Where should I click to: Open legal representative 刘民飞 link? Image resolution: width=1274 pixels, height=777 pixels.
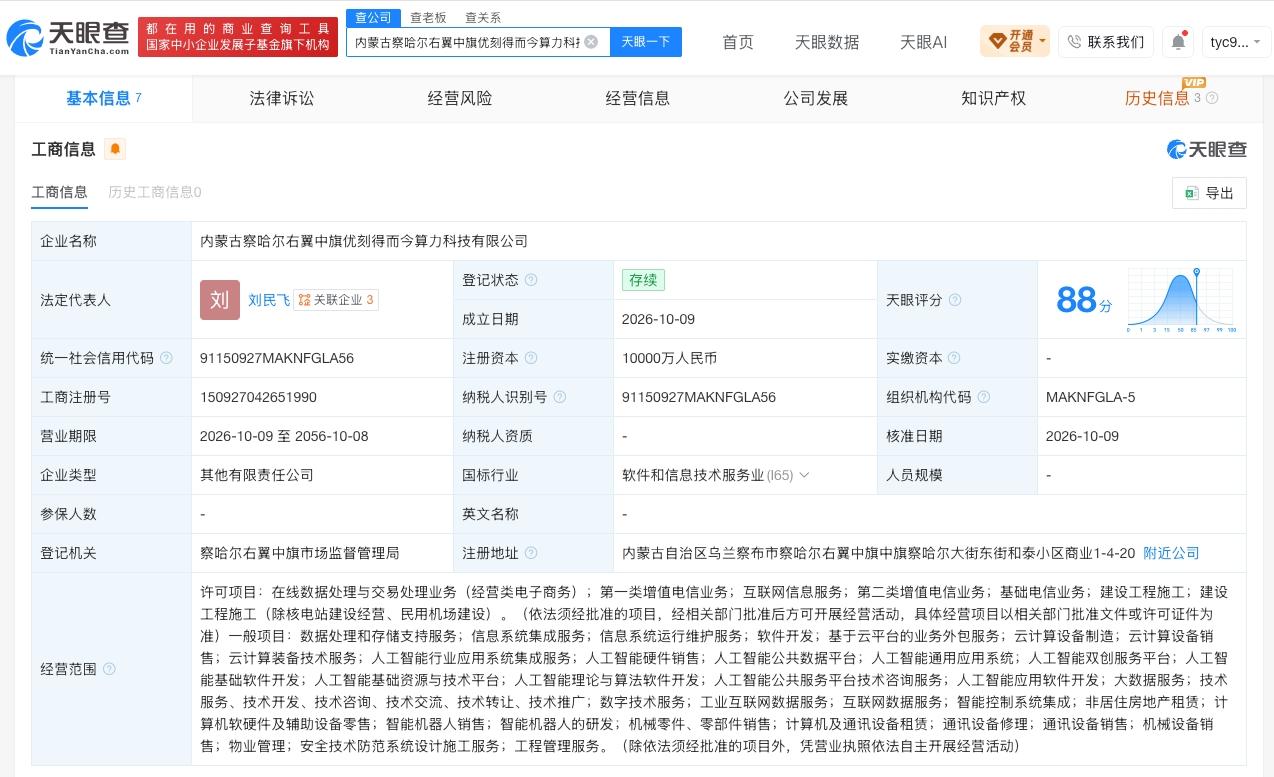269,300
